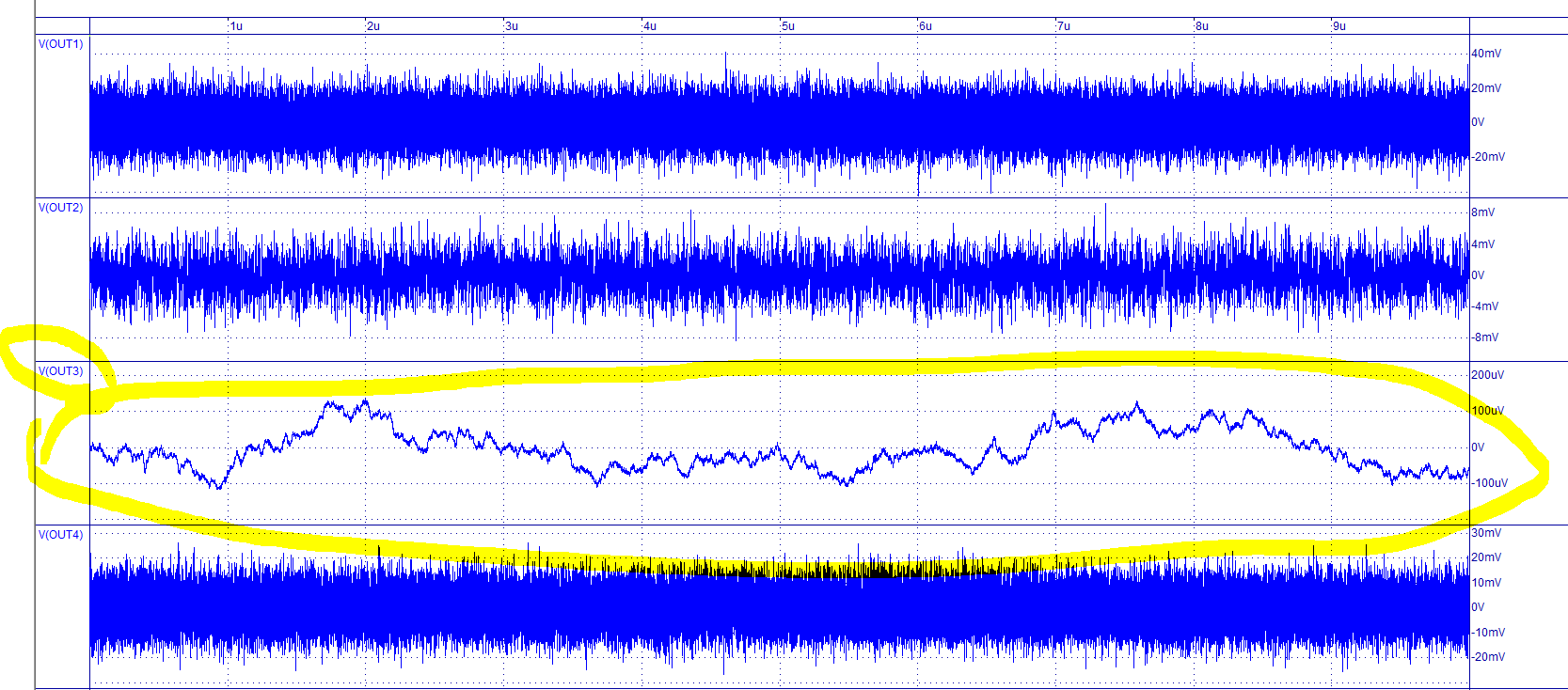Click the 9u time axis label
Viewport: 1568px width, 690px height.
[x=1339, y=26]
